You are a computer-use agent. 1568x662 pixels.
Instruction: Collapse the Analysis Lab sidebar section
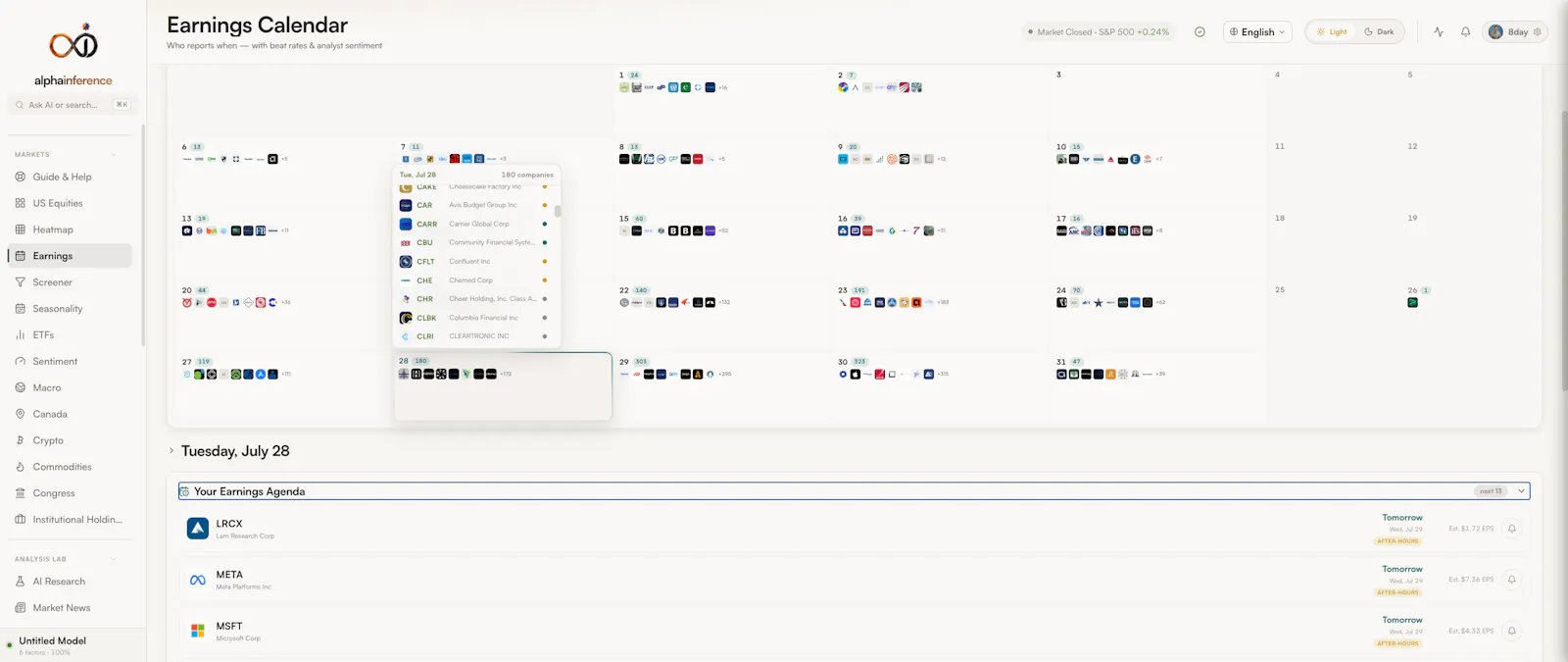pyautogui.click(x=114, y=559)
